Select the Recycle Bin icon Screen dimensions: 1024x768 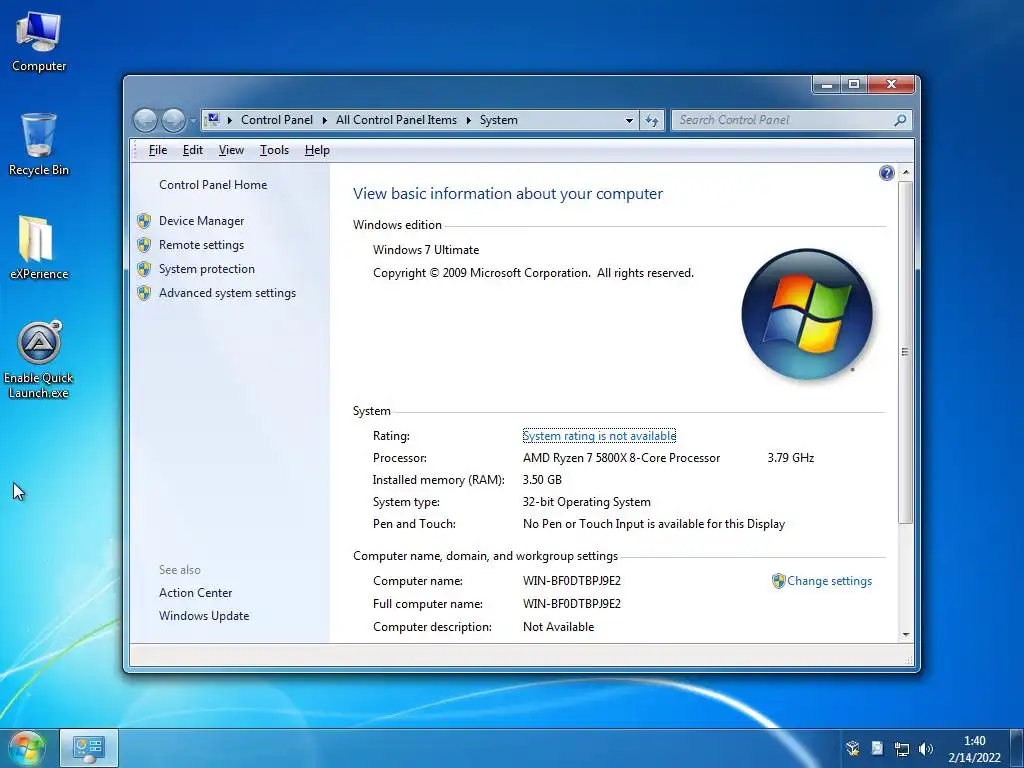pyautogui.click(x=39, y=144)
